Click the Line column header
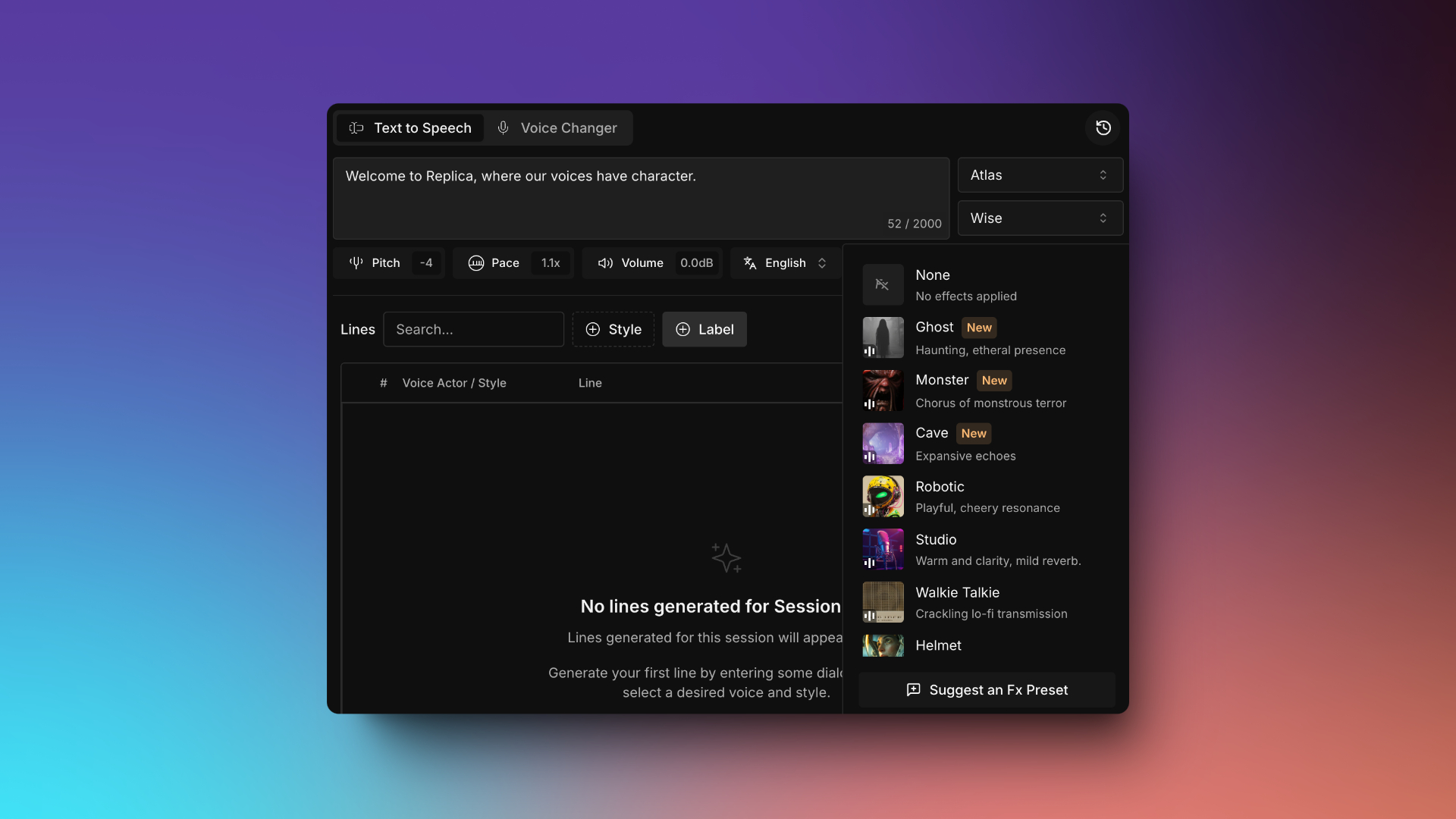 coord(590,383)
